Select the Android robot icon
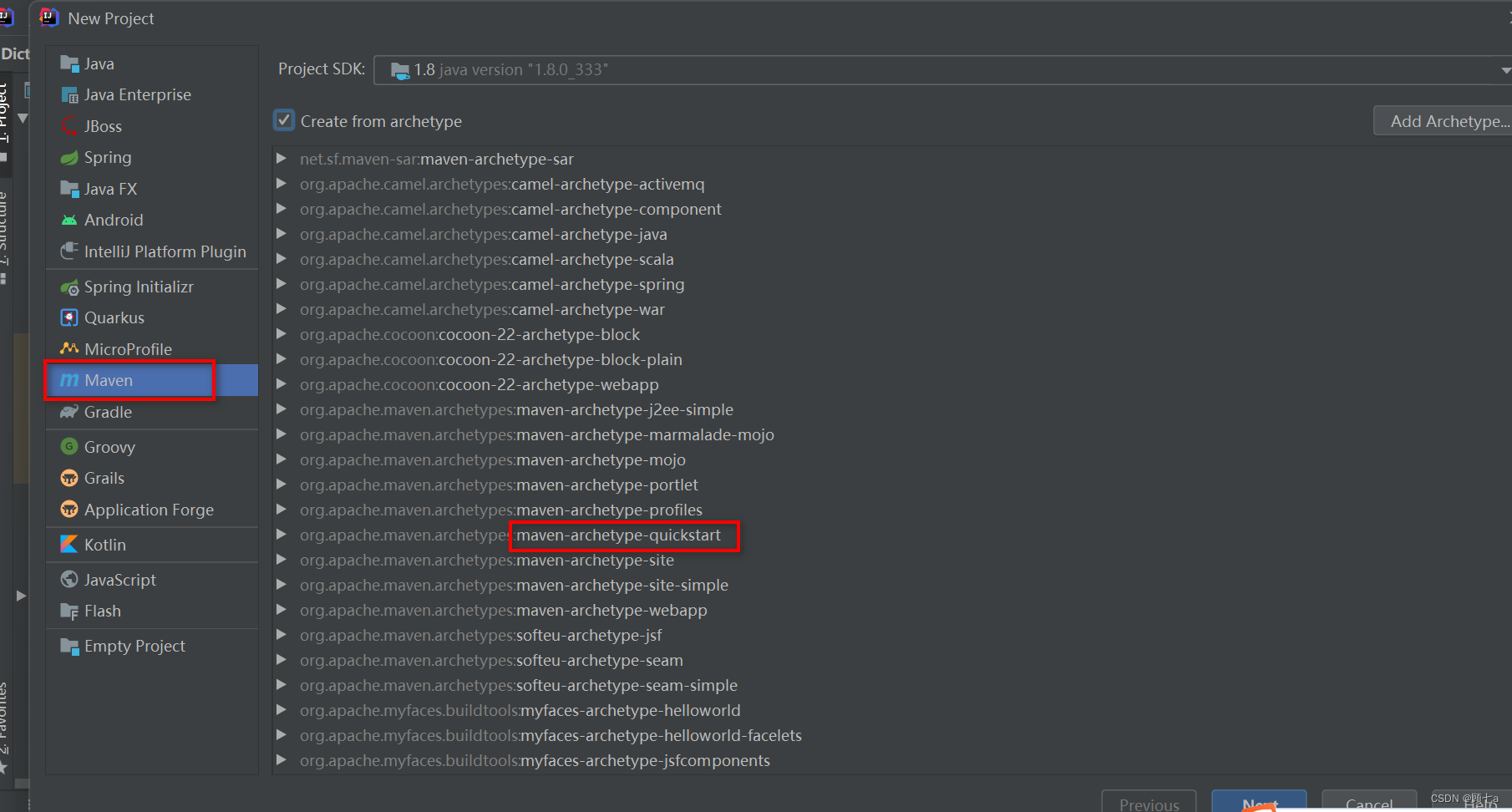This screenshot has width=1512, height=812. (69, 221)
